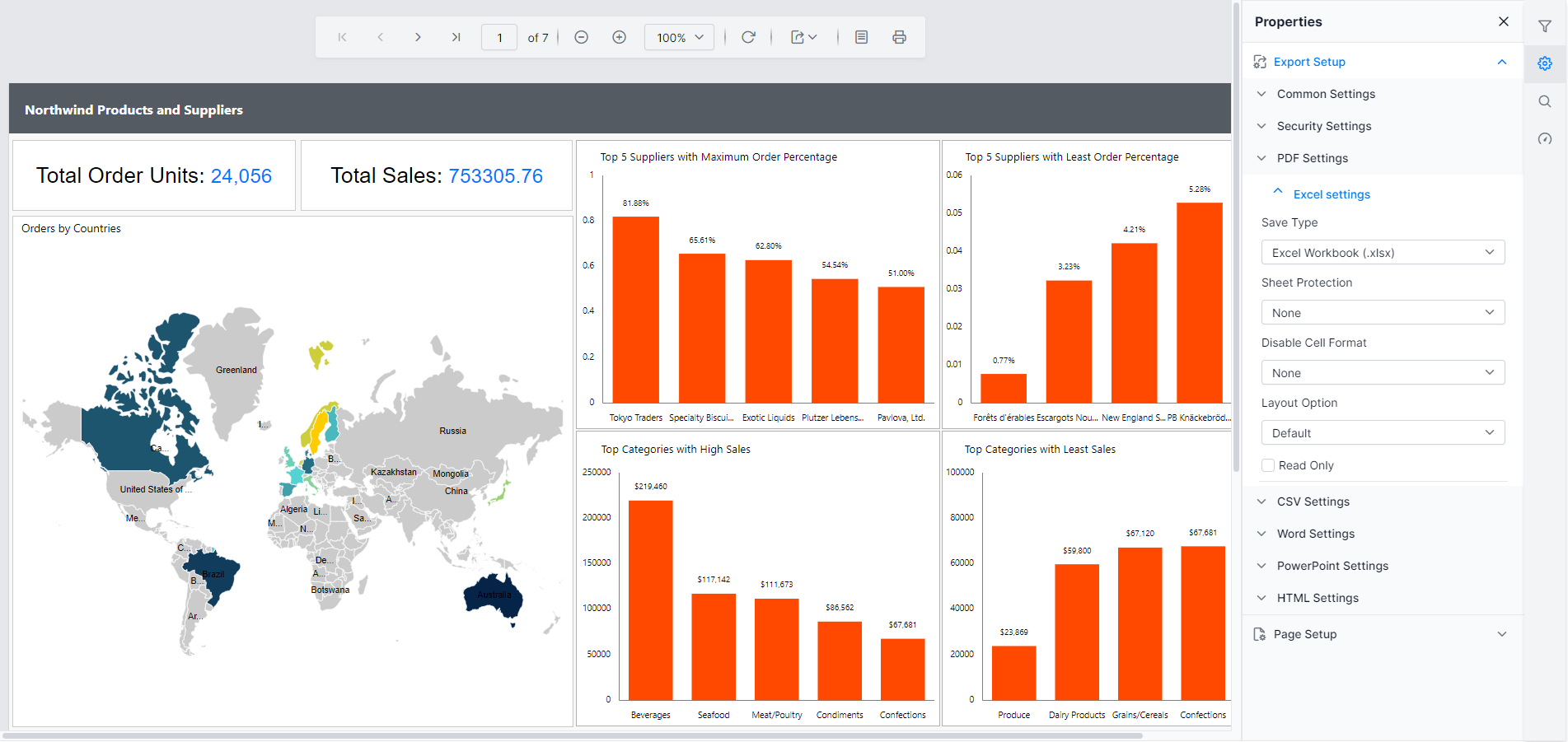Enable the Read Only checkbox
Viewport: 1568px width, 742px height.
1268,465
